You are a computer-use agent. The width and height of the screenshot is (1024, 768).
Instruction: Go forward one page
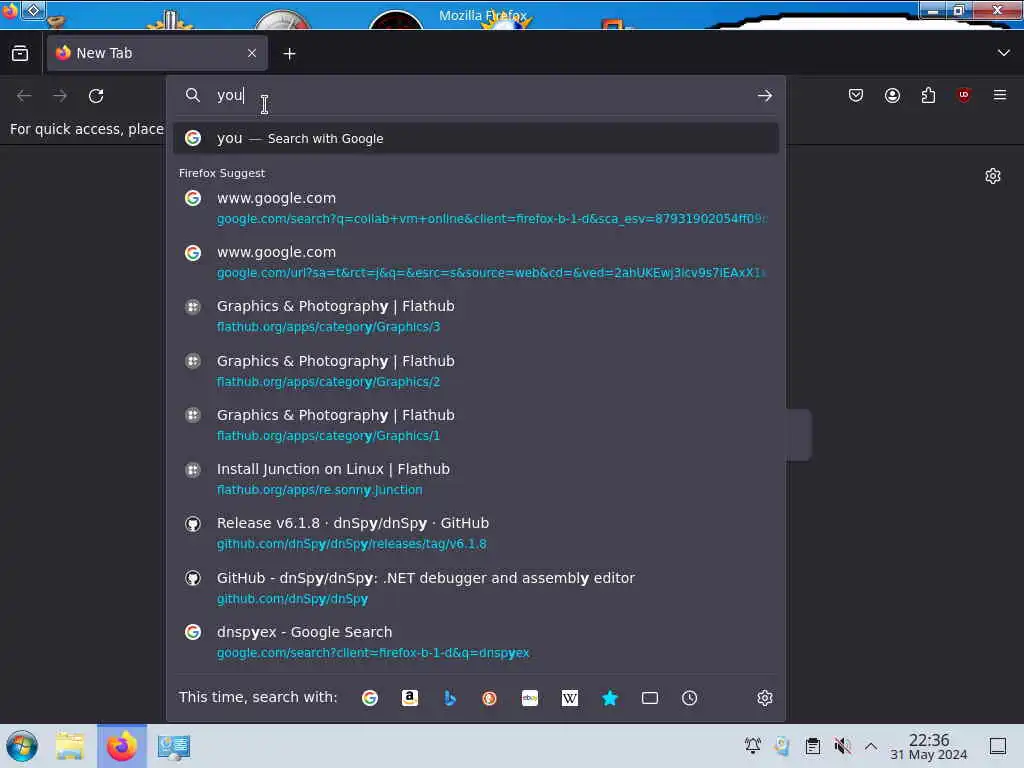tap(60, 96)
